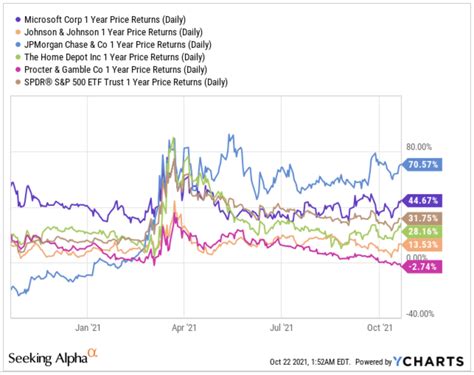Select Procter & Gamble Co legend label

pyautogui.click(x=116, y=70)
